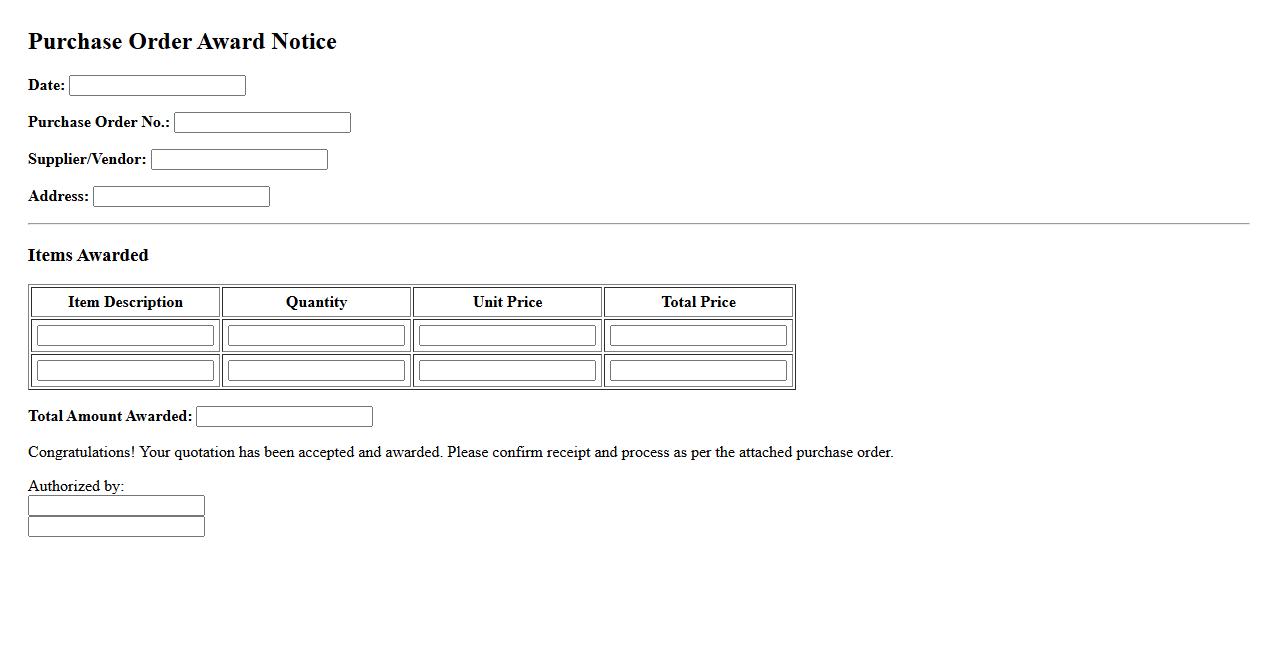
Task: Click the Quantity column header
Action: (316, 302)
